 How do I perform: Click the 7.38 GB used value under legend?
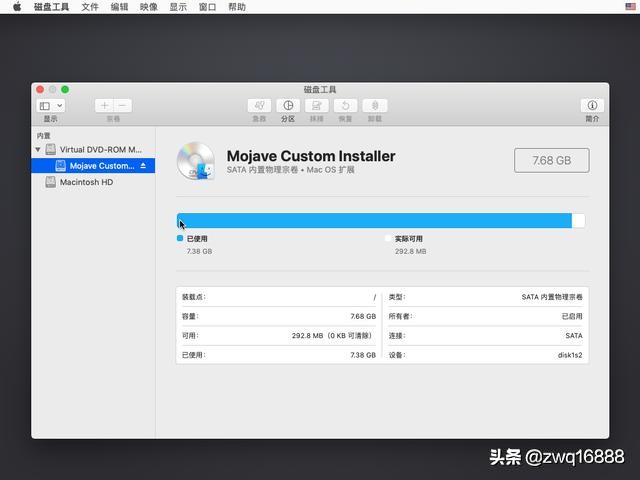(x=199, y=251)
